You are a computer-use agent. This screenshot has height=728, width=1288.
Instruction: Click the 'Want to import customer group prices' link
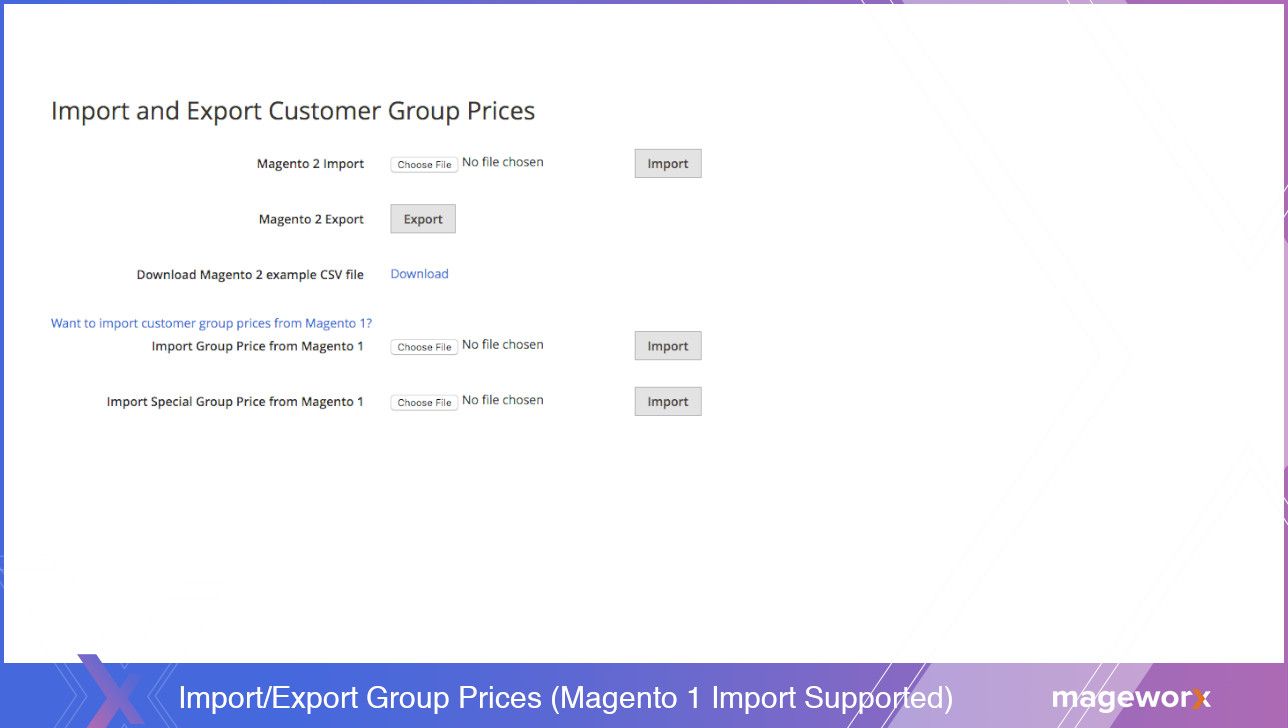211,323
